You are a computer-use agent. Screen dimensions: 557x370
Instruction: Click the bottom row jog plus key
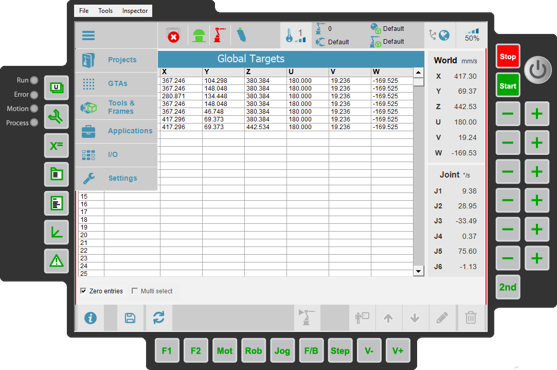(x=537, y=258)
